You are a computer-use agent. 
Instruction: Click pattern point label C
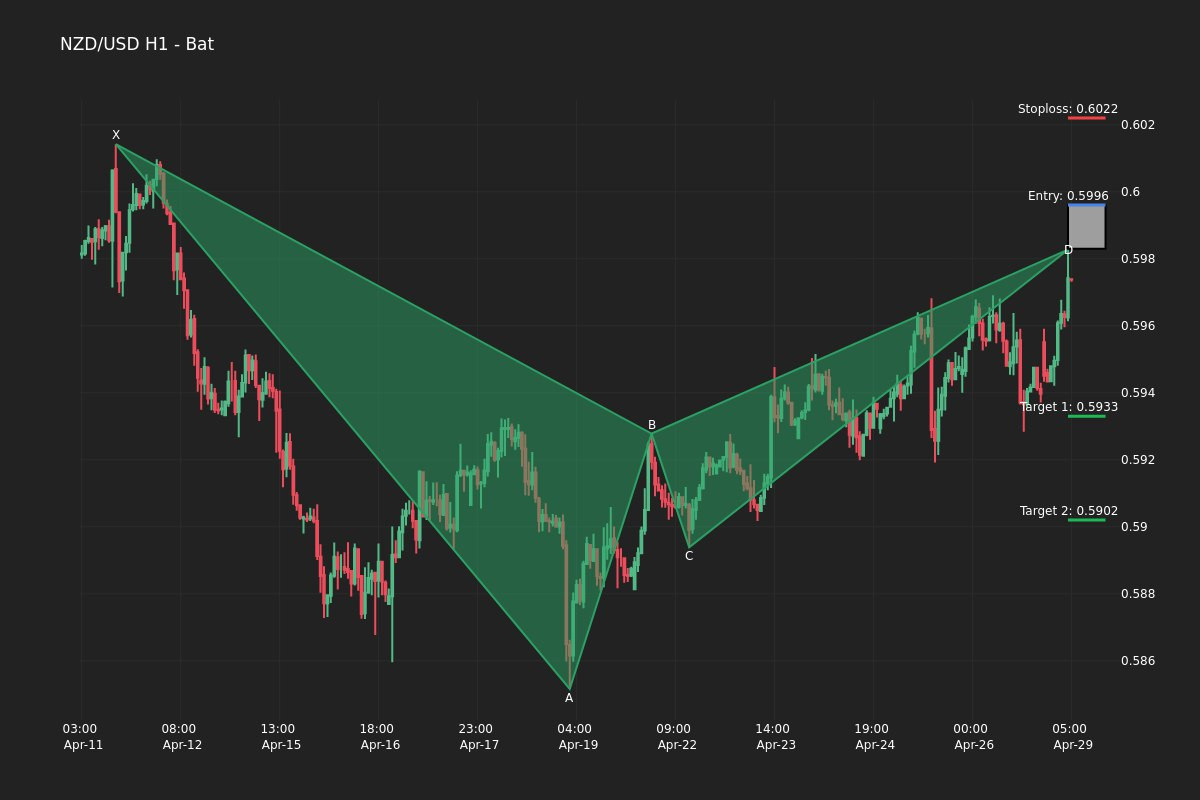[689, 556]
